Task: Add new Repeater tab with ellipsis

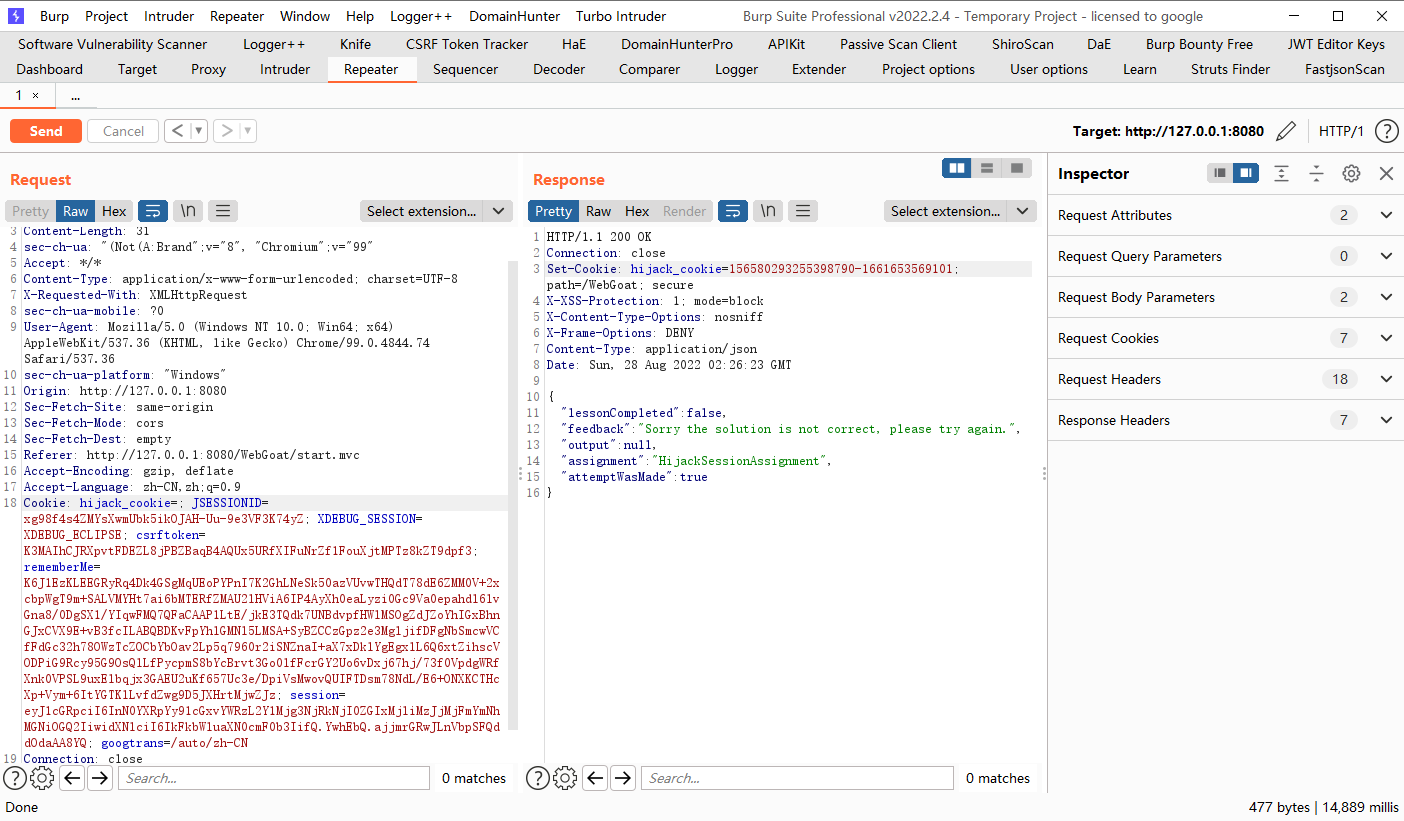Action: click(x=76, y=95)
